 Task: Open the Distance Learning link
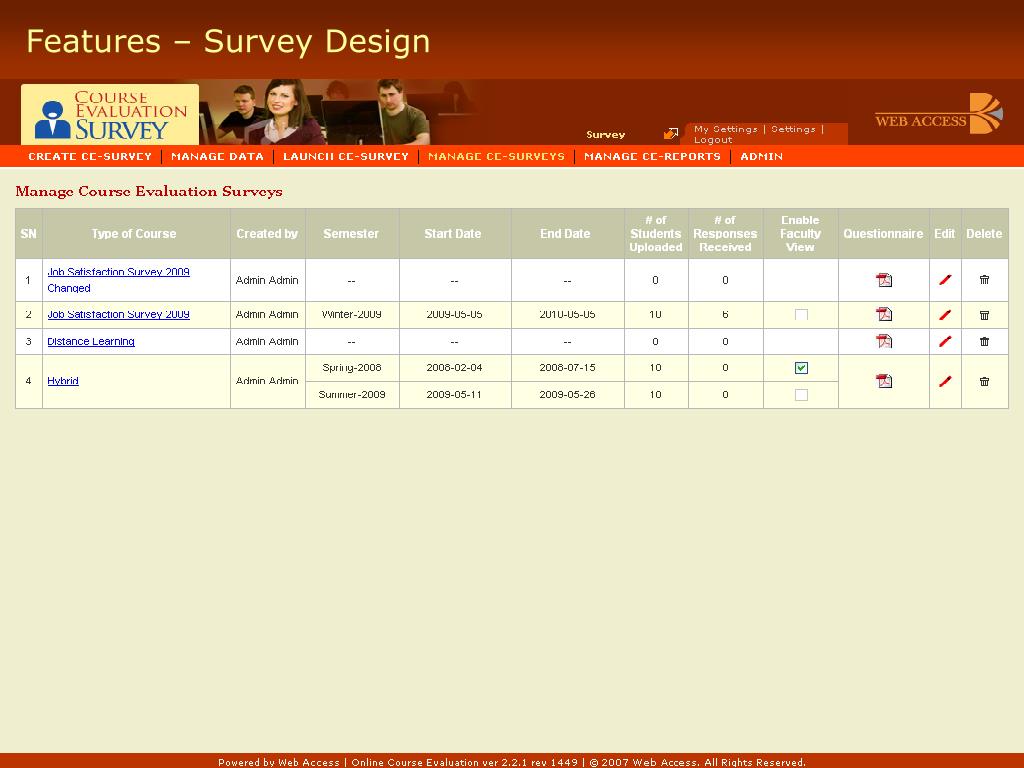tap(91, 342)
